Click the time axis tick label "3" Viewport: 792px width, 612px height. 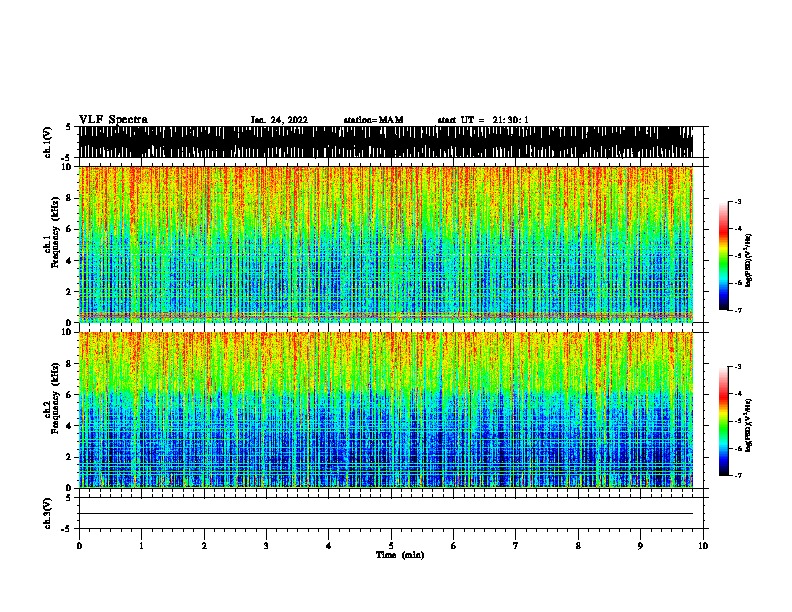(x=266, y=546)
